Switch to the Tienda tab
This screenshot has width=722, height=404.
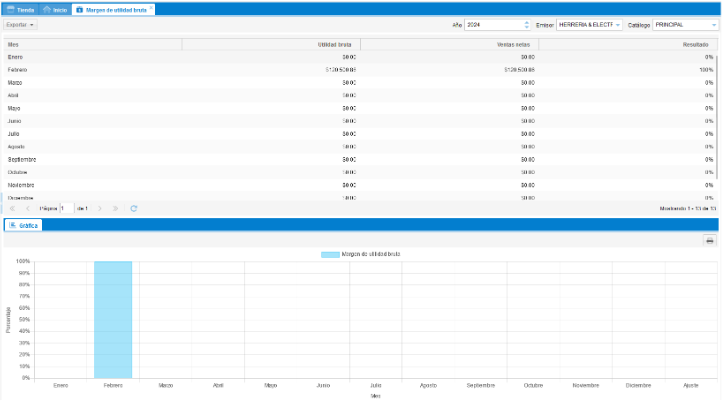[20, 9]
